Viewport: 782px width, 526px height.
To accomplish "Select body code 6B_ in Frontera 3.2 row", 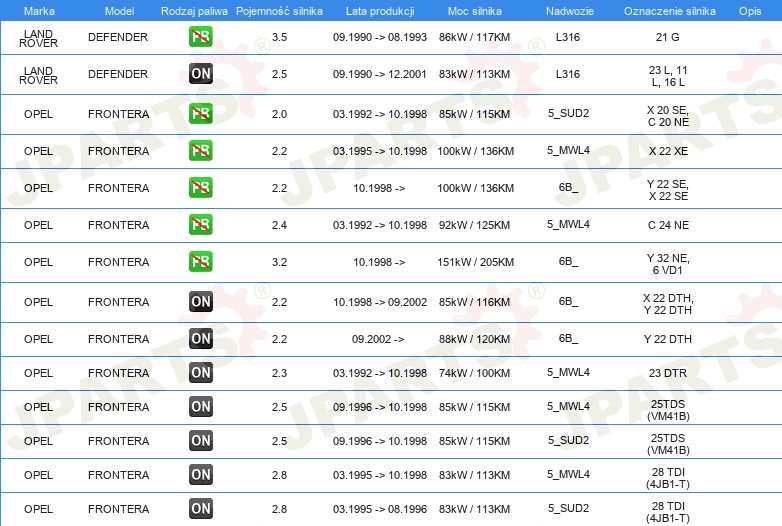I will (x=568, y=262).
